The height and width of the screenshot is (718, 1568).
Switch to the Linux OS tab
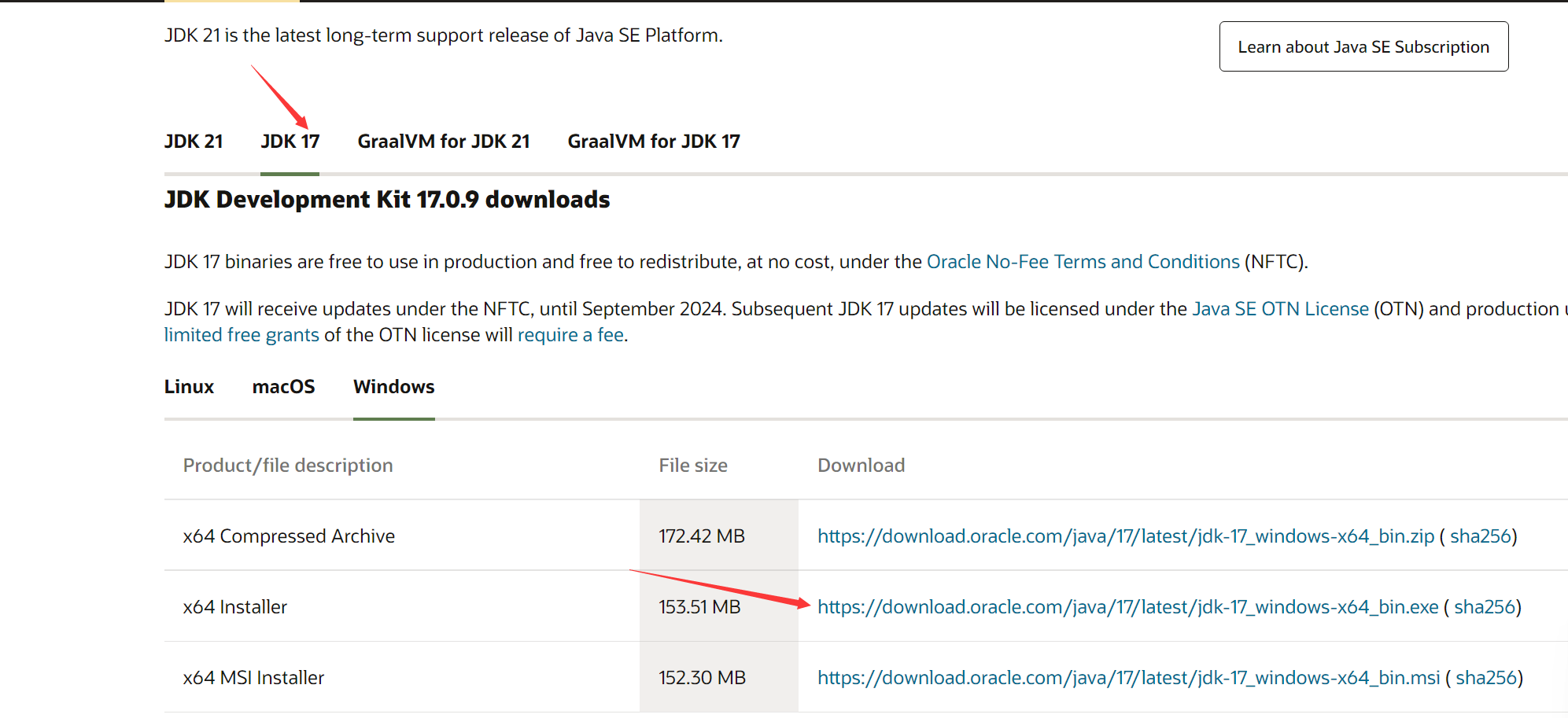point(189,387)
